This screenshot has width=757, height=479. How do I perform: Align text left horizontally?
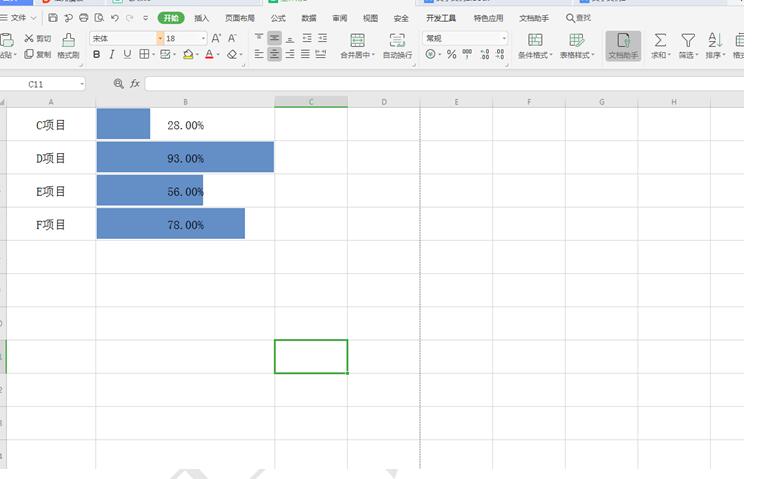[x=259, y=54]
